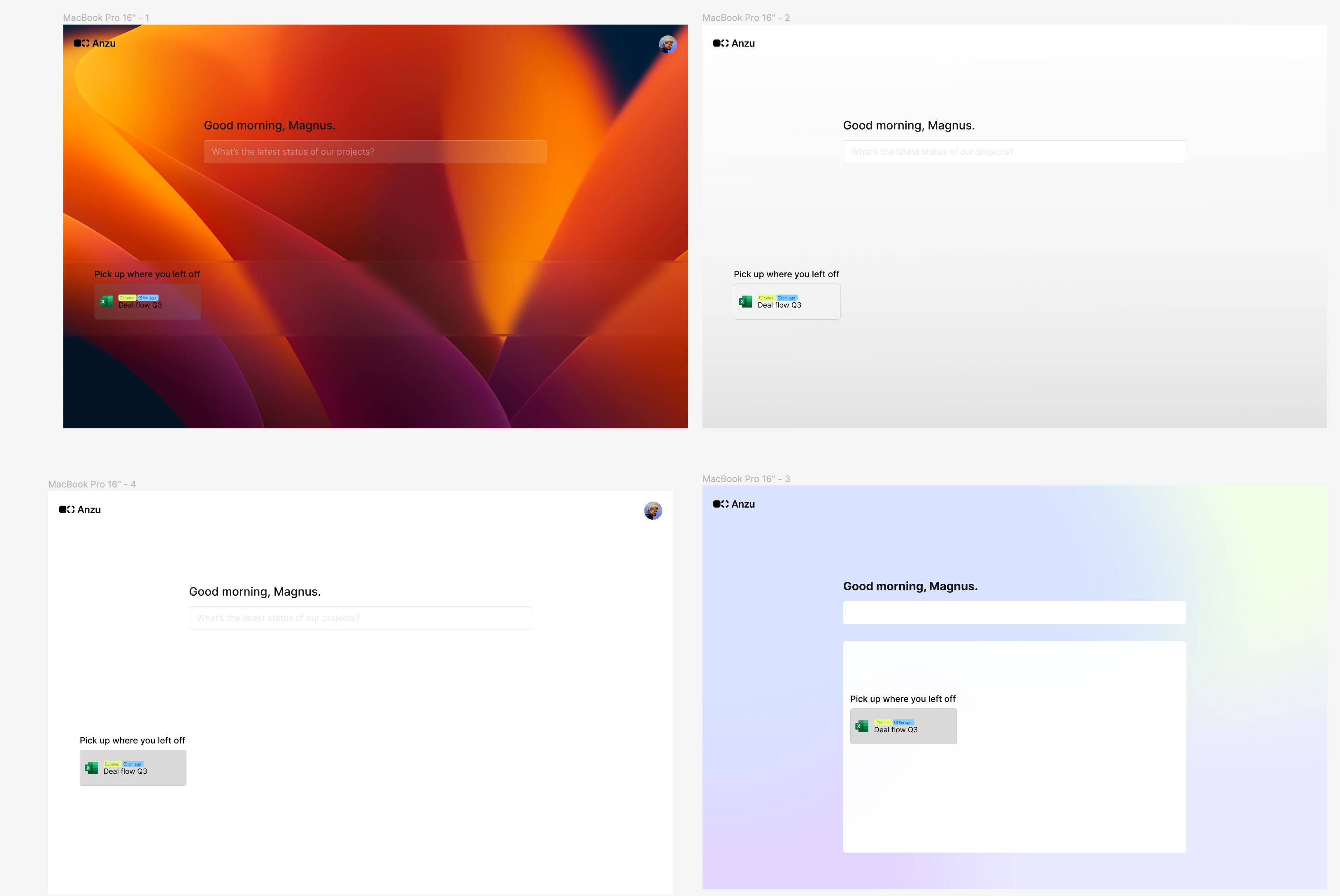Select the frame label MacBook Pro 16" - 1
The image size is (1340, 896).
106,18
